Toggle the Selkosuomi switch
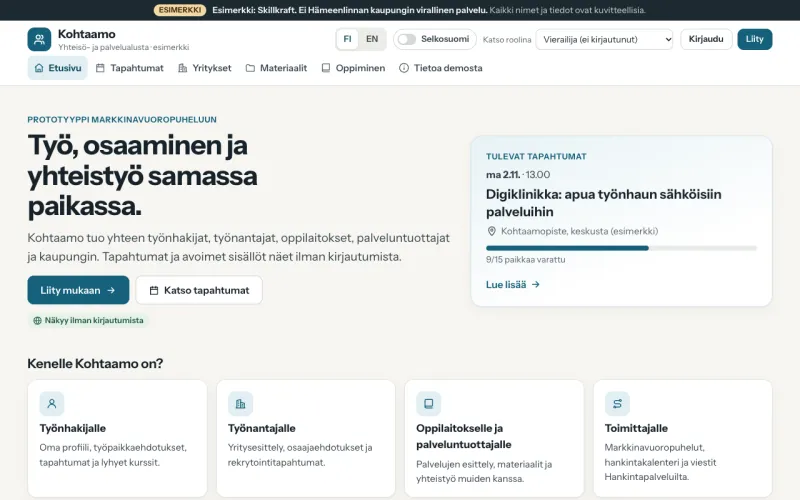This screenshot has width=800, height=500. (407, 39)
